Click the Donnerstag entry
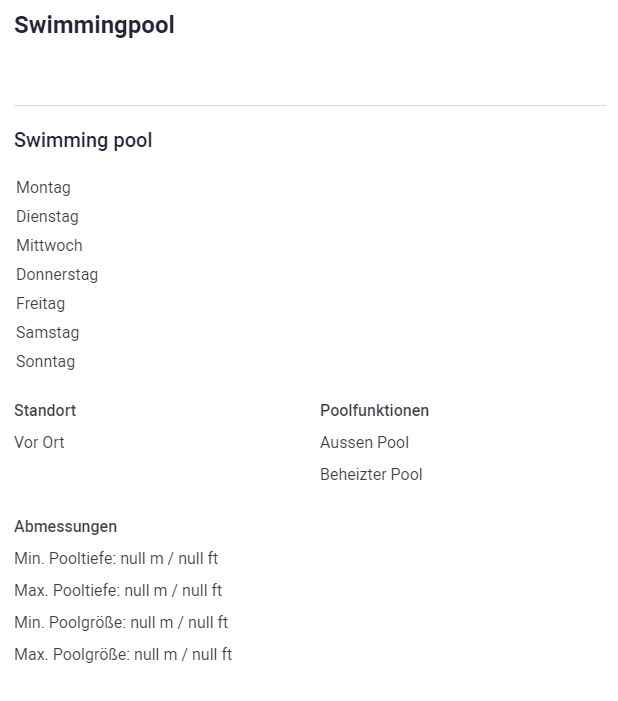 coord(57,275)
